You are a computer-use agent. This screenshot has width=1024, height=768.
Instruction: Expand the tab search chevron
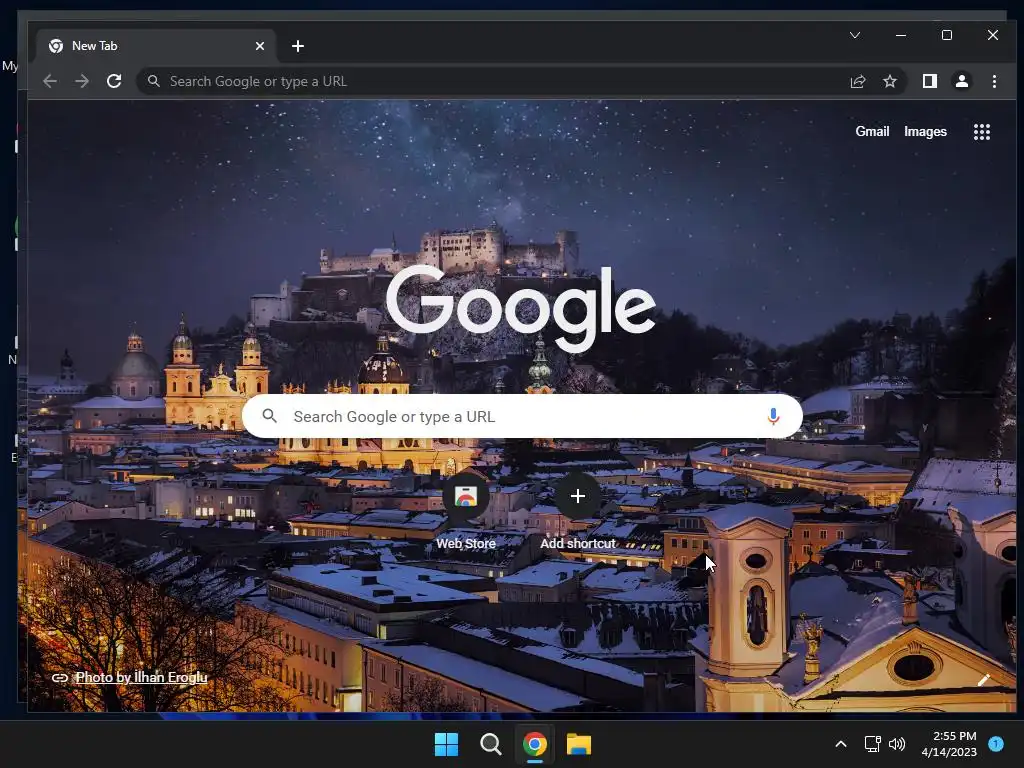(855, 35)
